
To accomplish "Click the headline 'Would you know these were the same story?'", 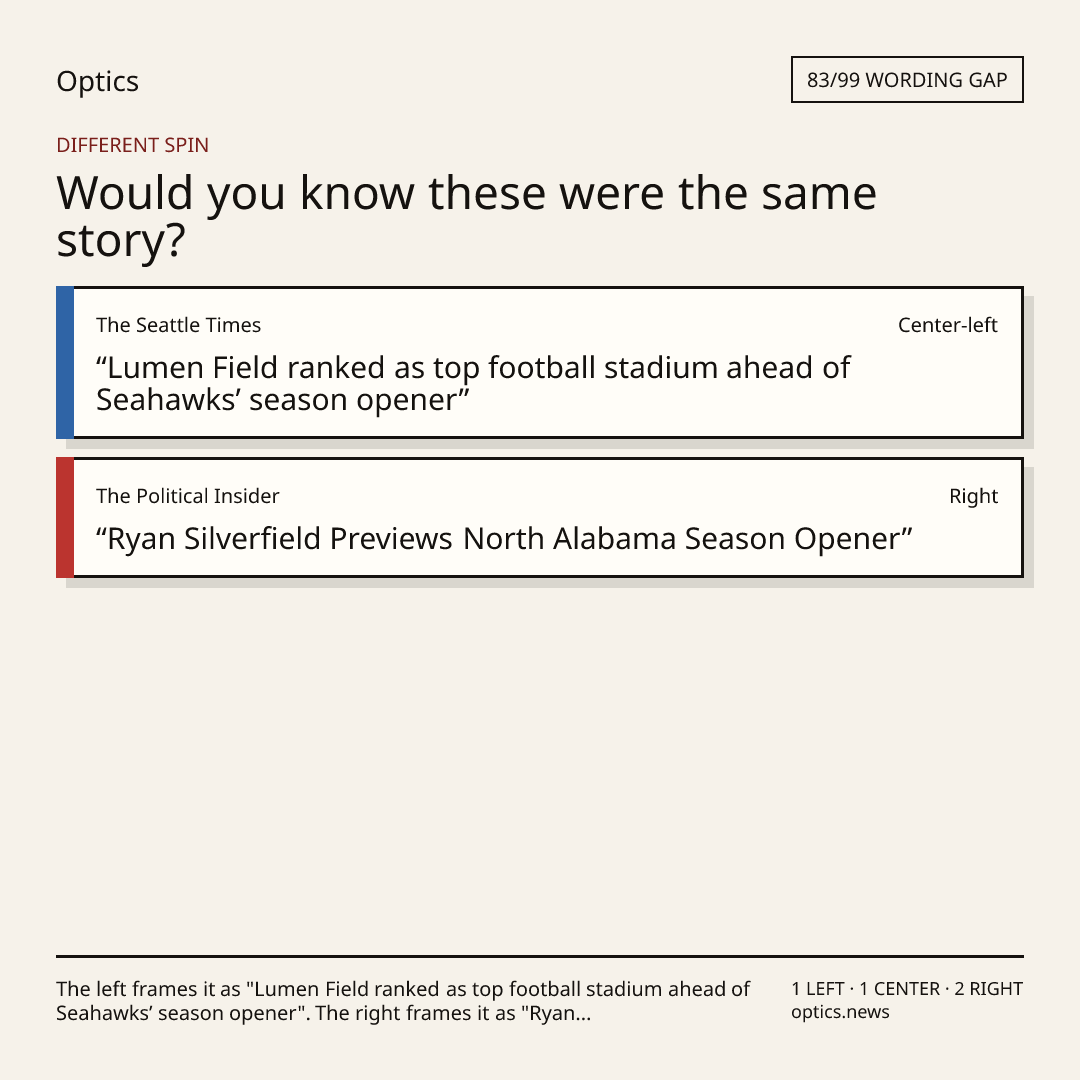I will [466, 216].
